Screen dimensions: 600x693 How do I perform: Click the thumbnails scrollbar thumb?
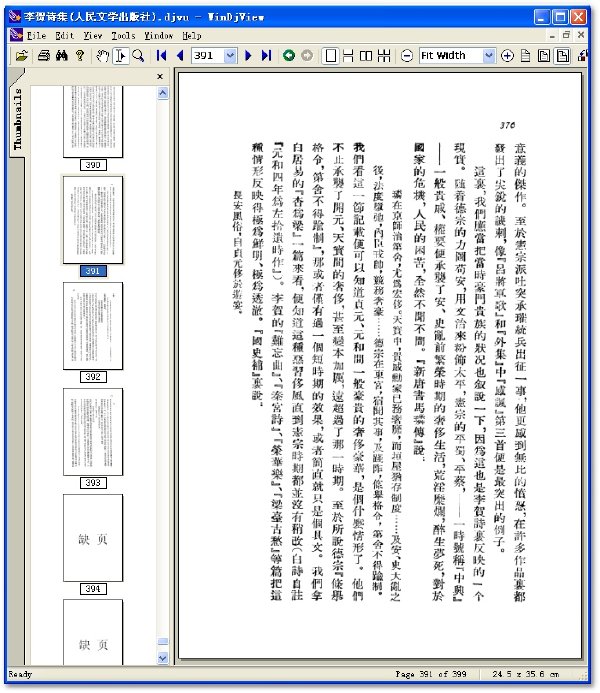[x=163, y=642]
